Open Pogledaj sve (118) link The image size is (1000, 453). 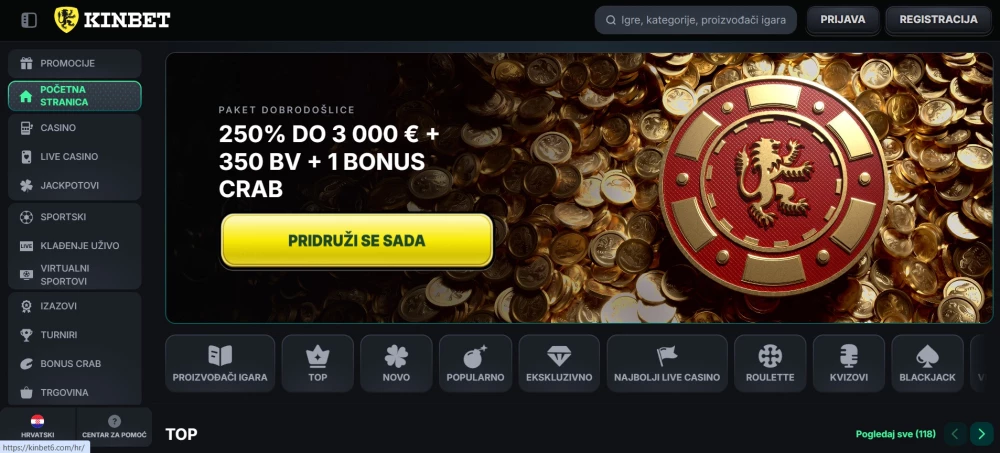[895, 434]
